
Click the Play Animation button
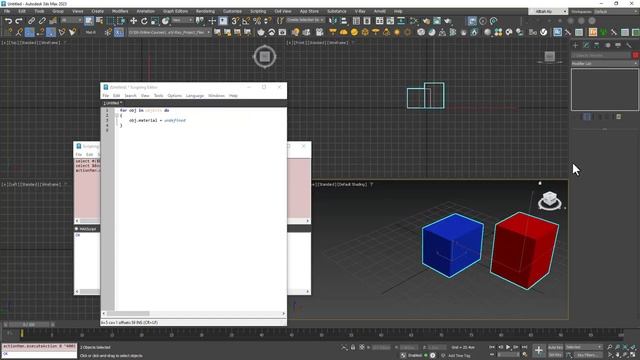click(x=508, y=347)
